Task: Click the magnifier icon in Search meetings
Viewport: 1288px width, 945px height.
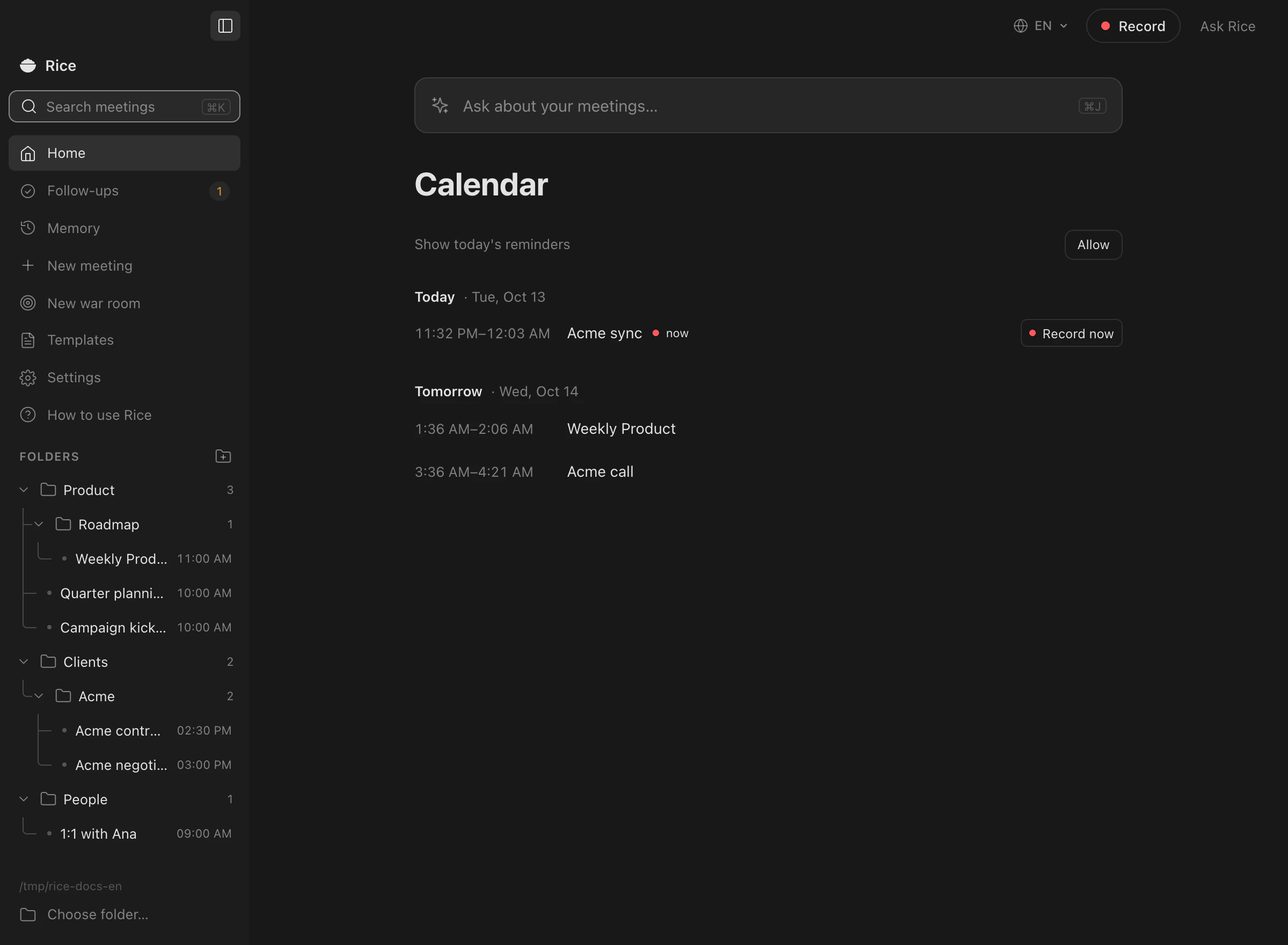Action: (x=29, y=106)
